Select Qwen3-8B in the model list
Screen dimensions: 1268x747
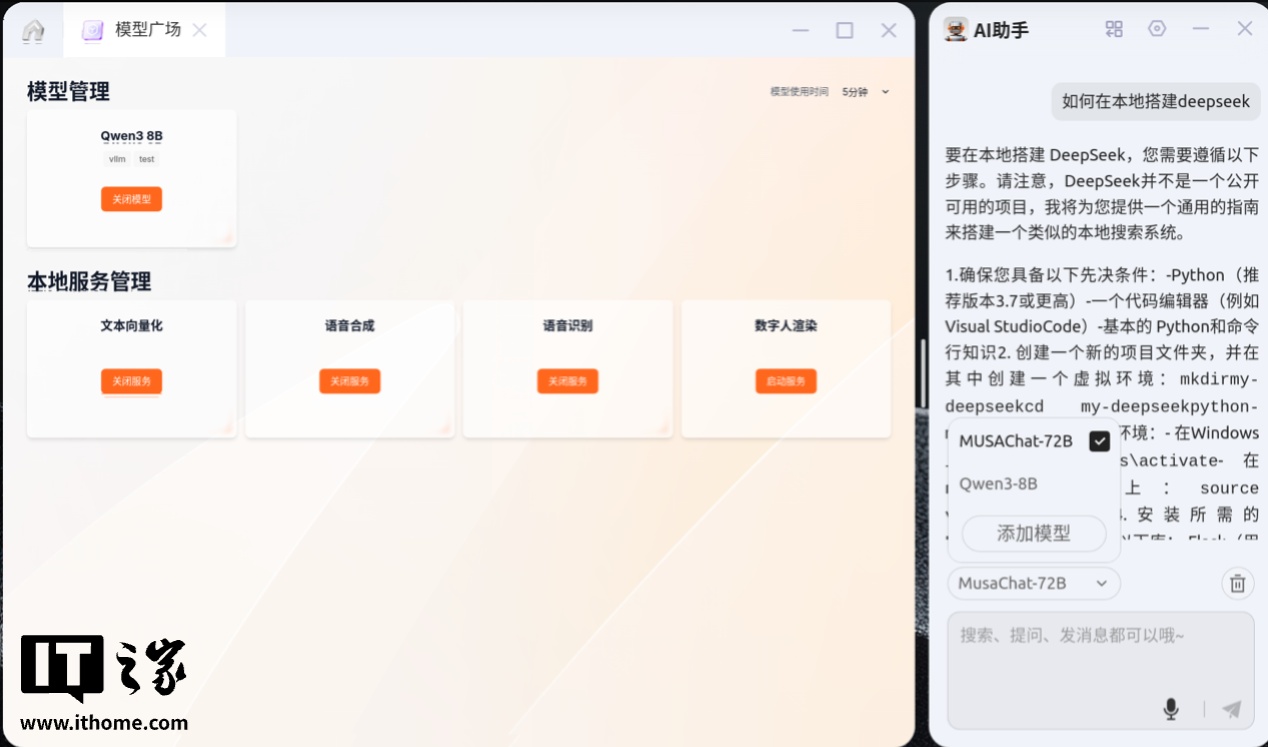pyautogui.click(x=998, y=484)
